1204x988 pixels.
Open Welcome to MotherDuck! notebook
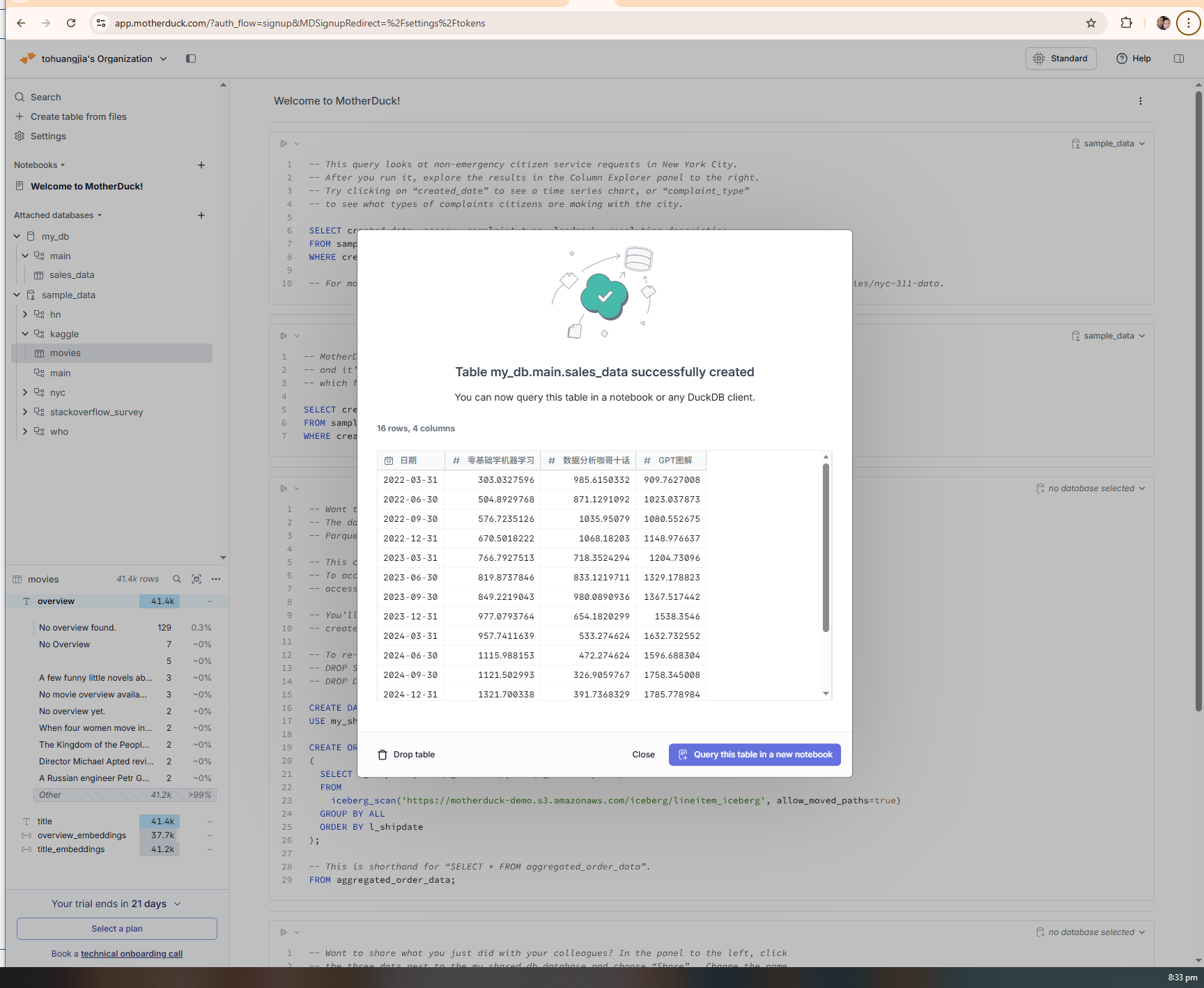[x=86, y=186]
